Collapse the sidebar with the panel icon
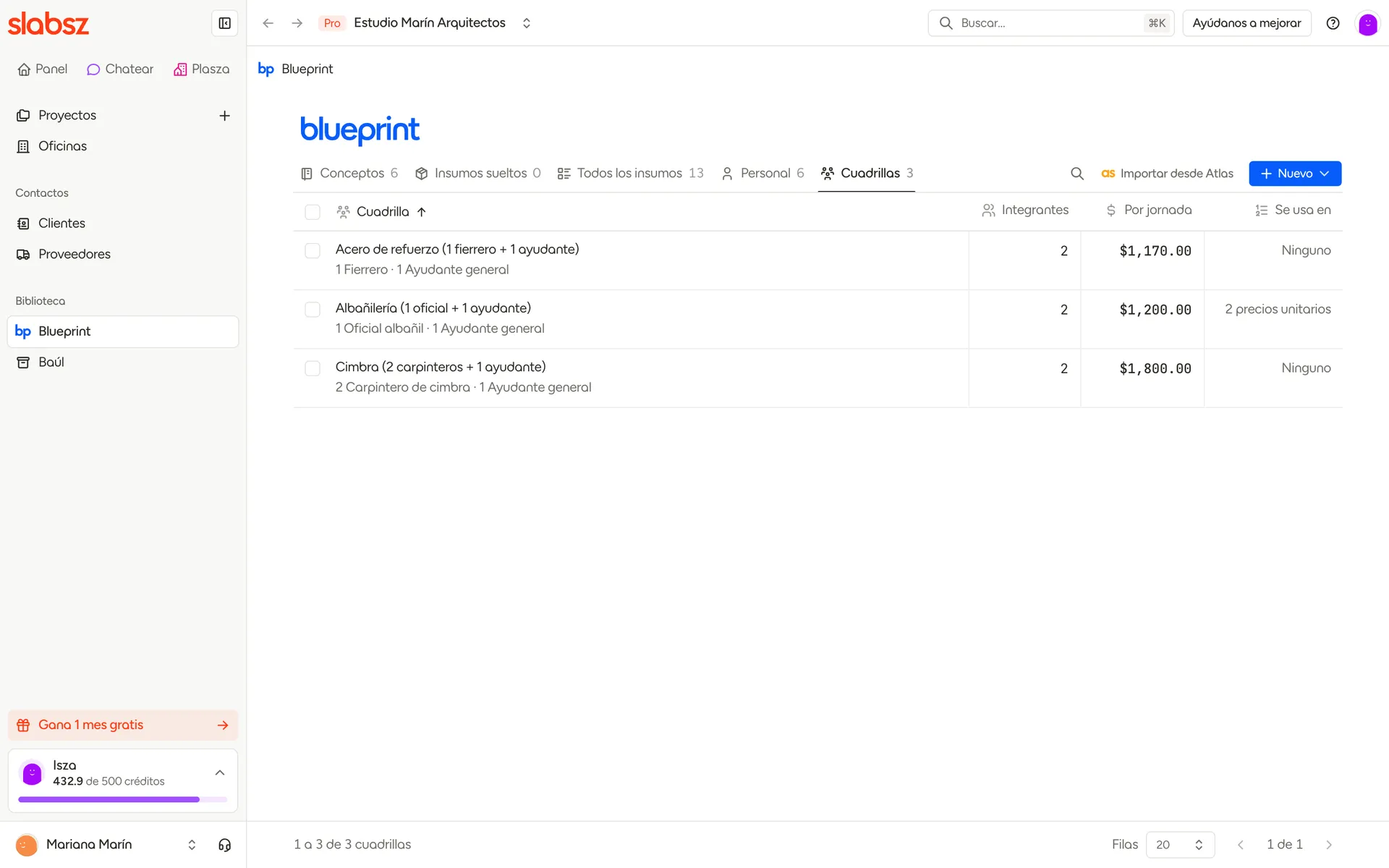 tap(224, 23)
